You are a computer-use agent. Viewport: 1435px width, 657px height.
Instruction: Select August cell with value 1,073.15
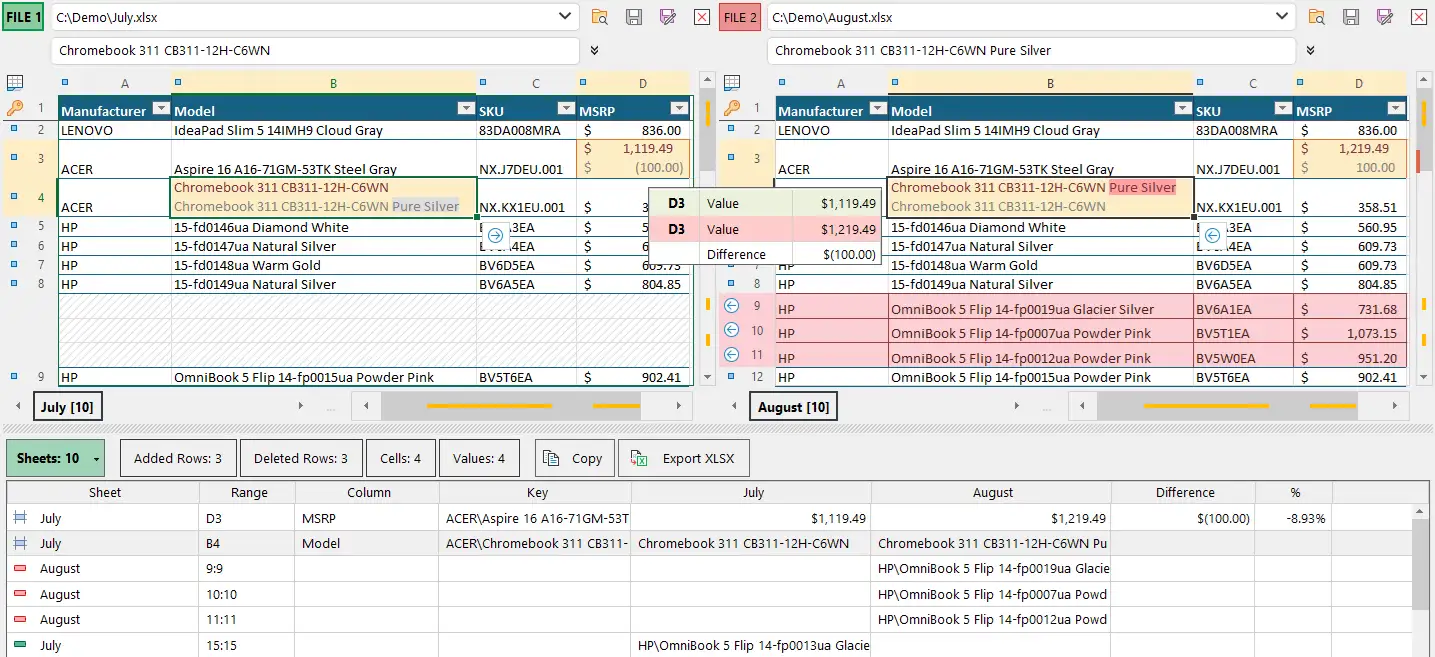click(1350, 333)
